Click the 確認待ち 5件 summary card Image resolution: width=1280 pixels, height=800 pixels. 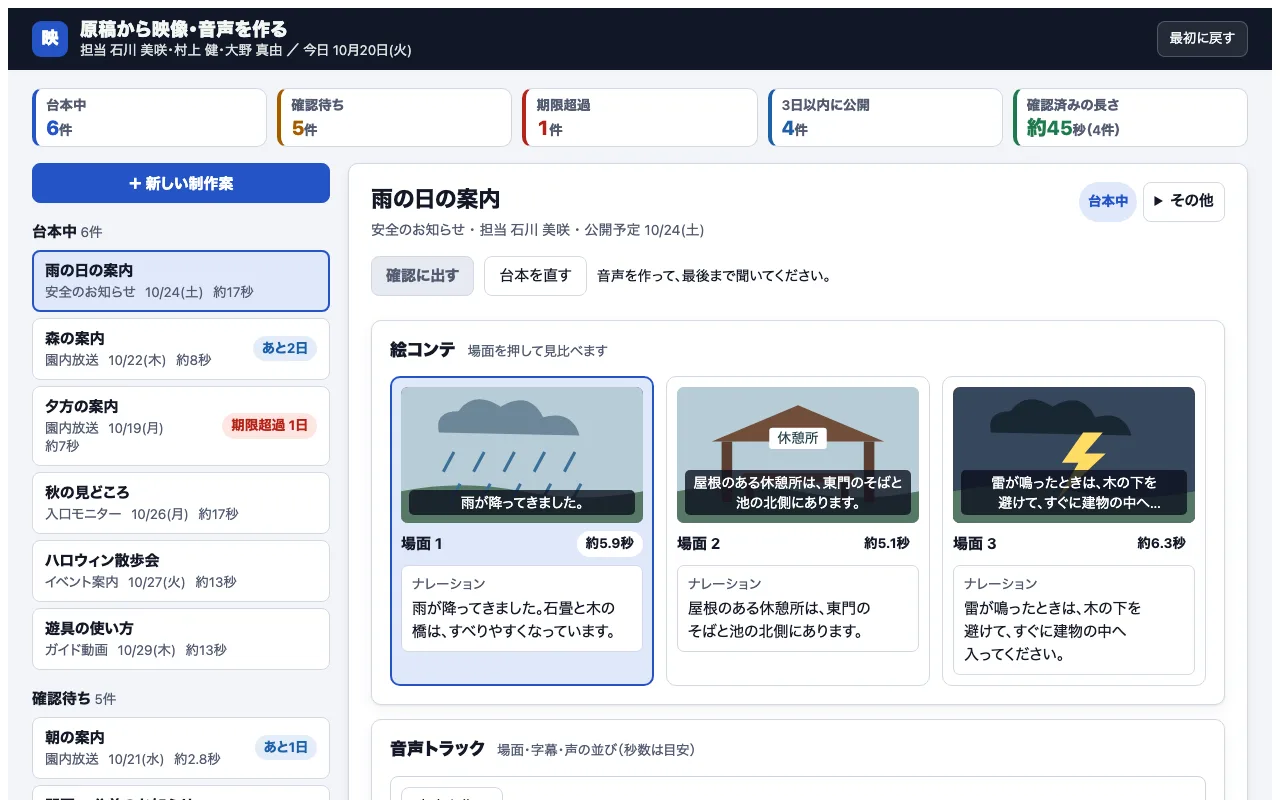pyautogui.click(x=395, y=117)
